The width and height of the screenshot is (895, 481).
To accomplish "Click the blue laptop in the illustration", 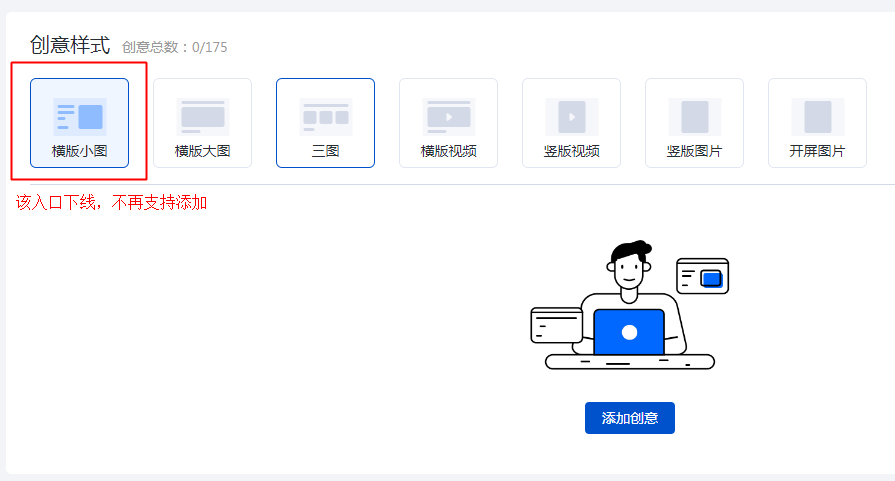I will [629, 332].
